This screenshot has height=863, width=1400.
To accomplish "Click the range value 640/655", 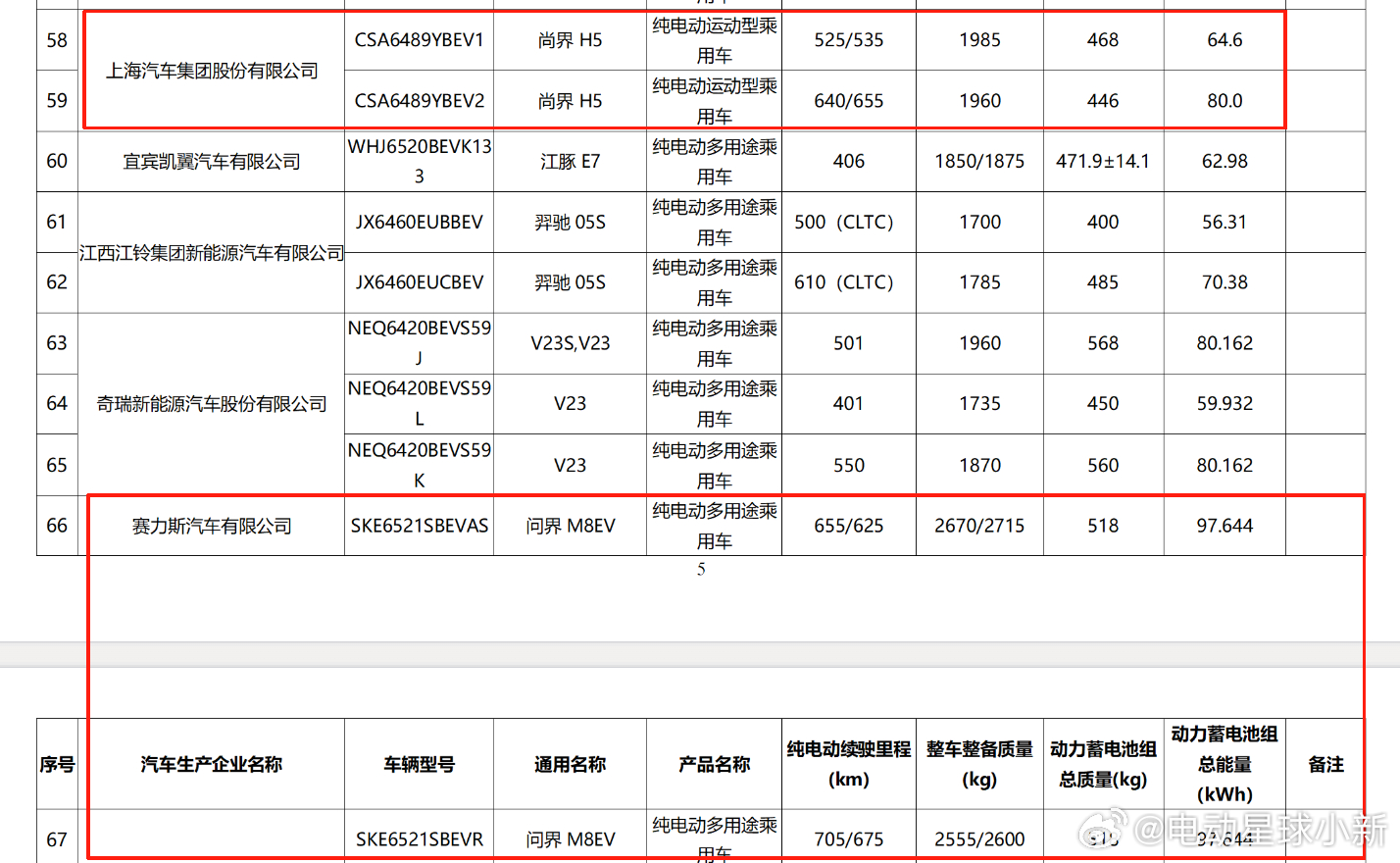I will [x=849, y=101].
